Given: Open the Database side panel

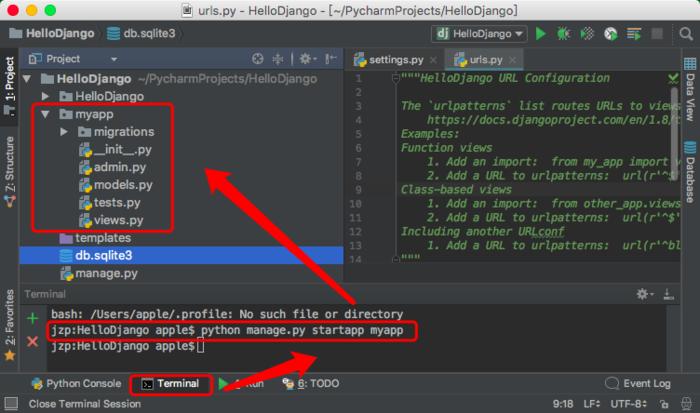Looking at the screenshot, I should (690, 172).
